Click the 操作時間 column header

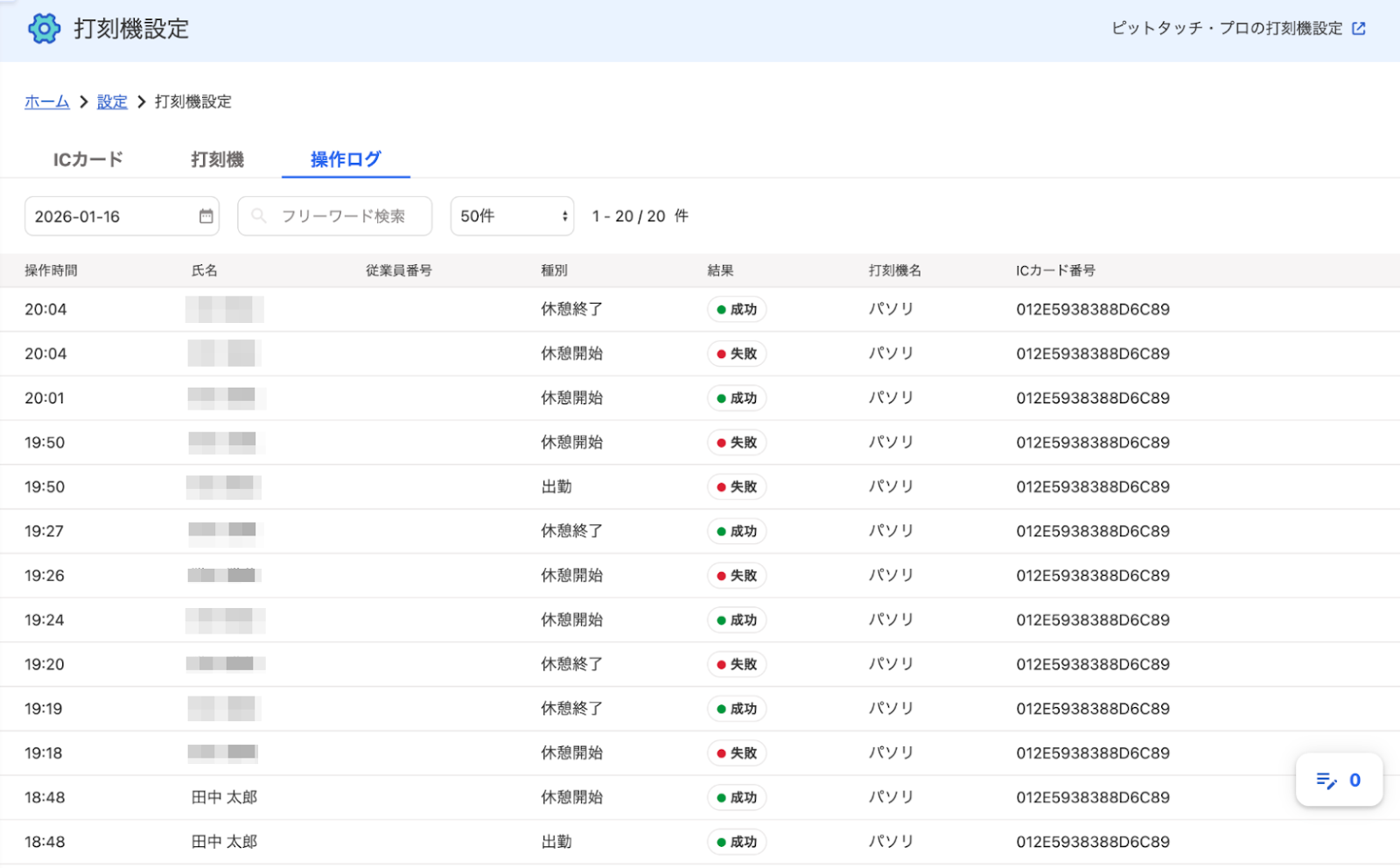pyautogui.click(x=51, y=270)
